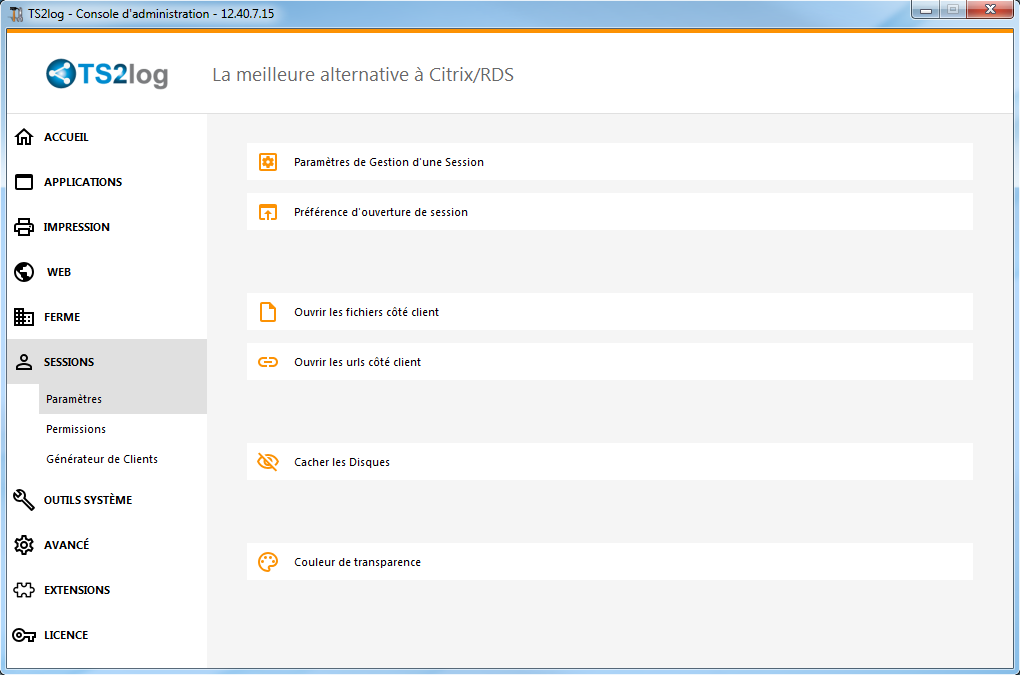Click the orange file icon

point(268,312)
